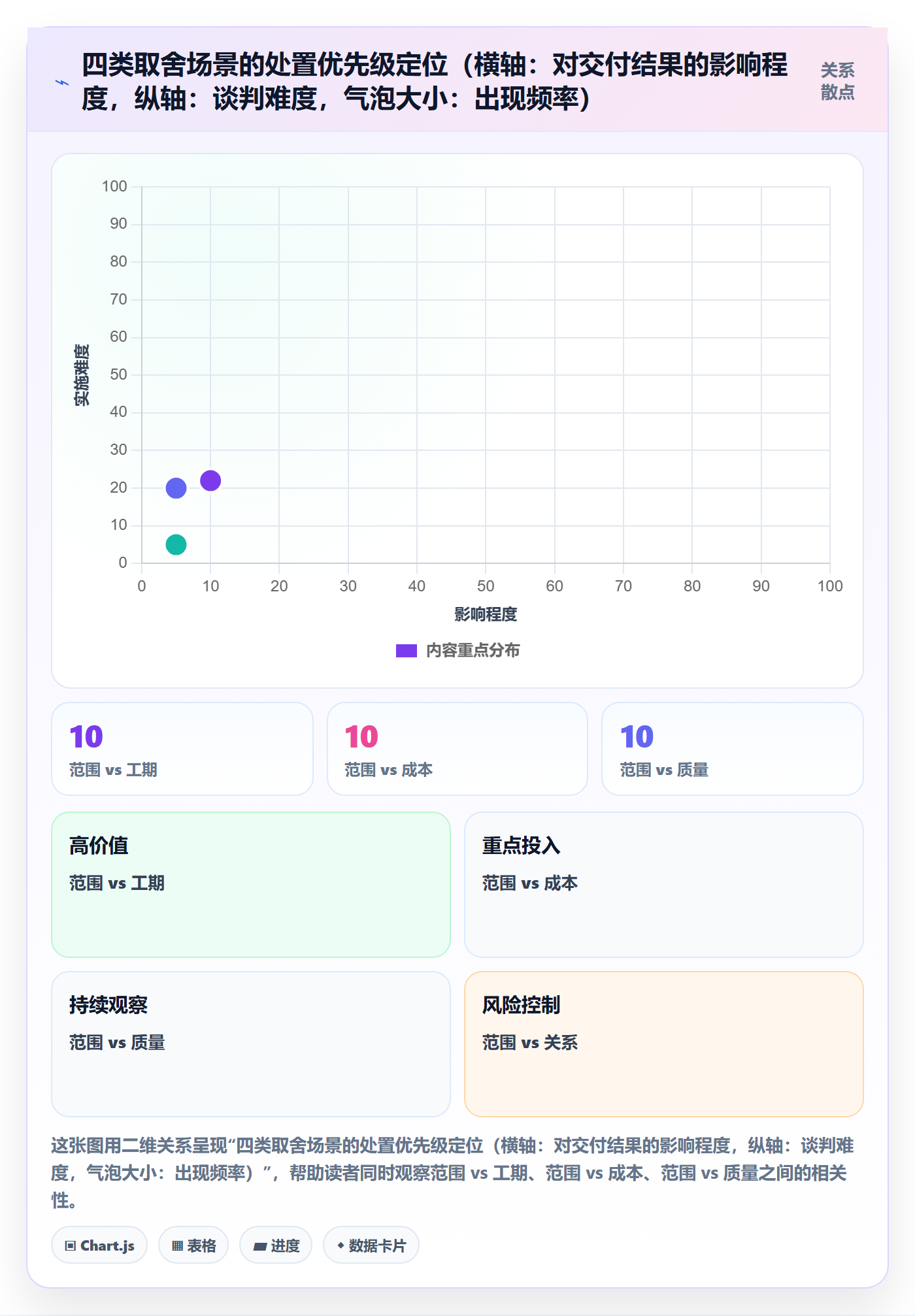Select the 重点投入 quadrant card
Viewport: 915px width, 1316px height.
664,885
